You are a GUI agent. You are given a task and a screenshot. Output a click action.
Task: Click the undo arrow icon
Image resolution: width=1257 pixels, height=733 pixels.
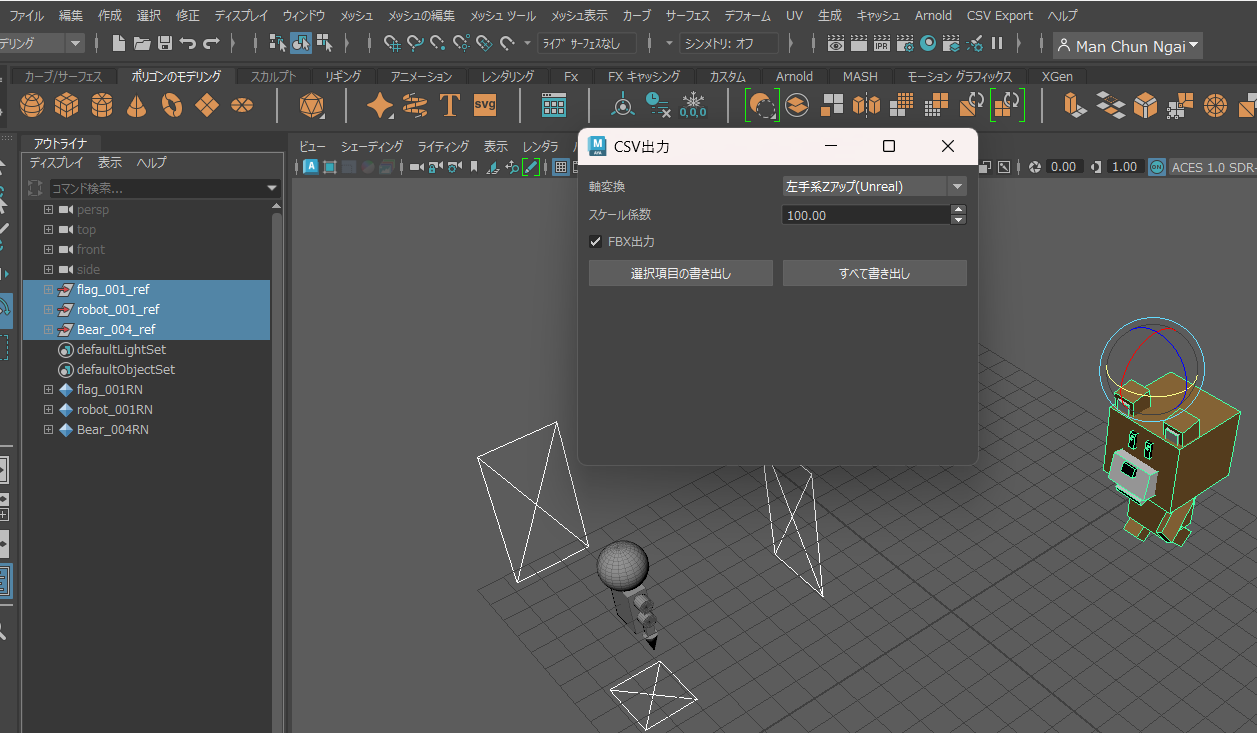coord(187,44)
